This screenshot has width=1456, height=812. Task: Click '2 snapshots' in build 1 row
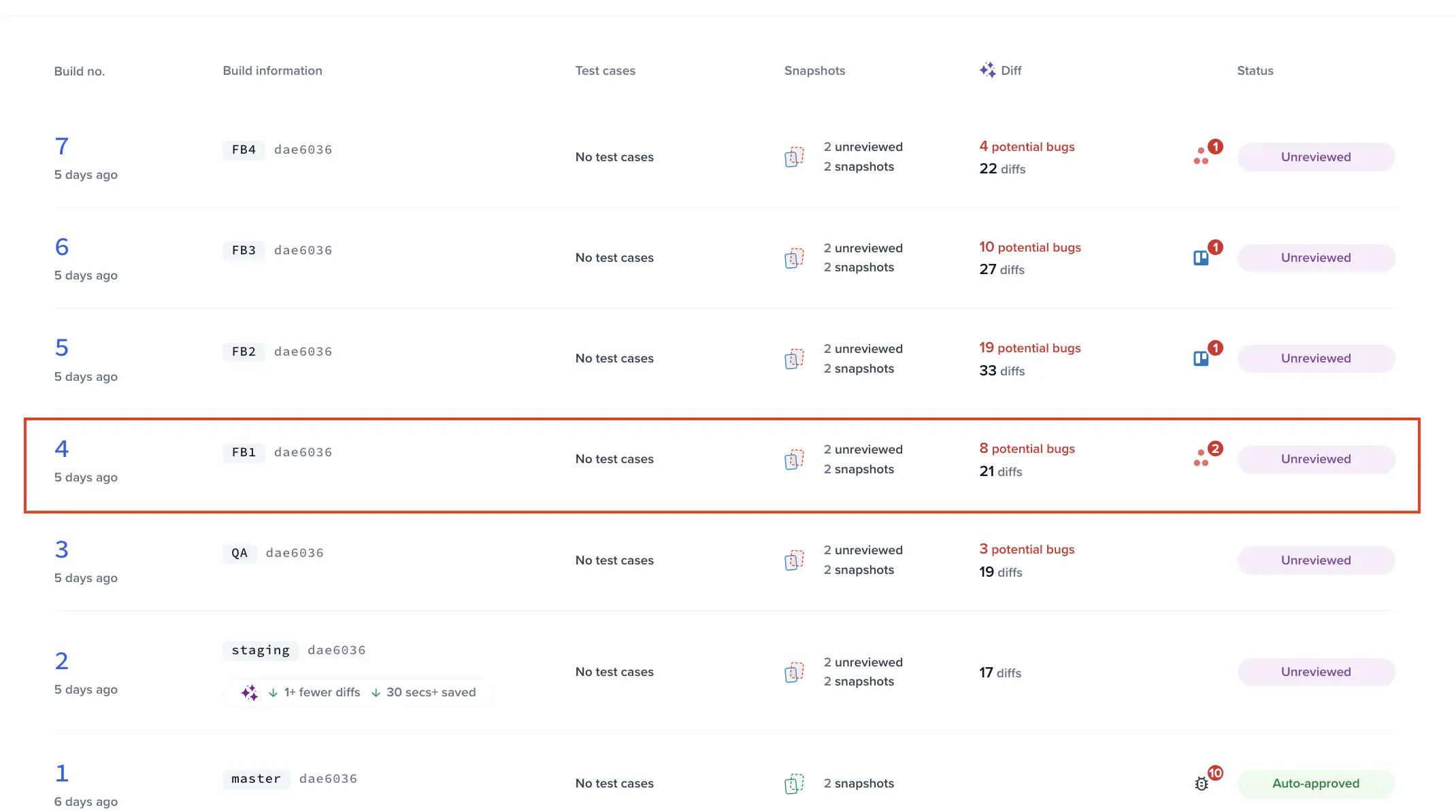tap(859, 783)
